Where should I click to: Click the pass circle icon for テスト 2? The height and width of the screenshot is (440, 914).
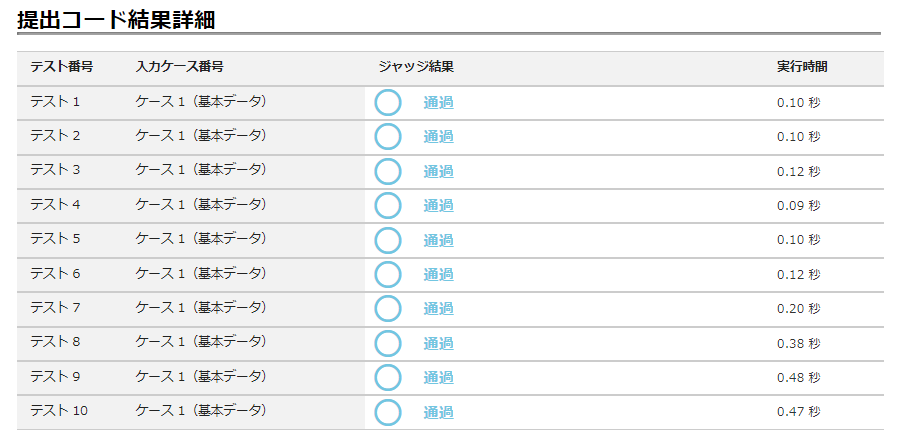pyautogui.click(x=388, y=137)
